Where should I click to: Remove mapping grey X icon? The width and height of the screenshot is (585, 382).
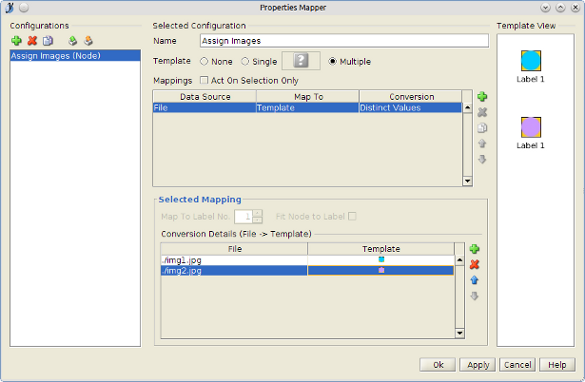click(x=482, y=112)
